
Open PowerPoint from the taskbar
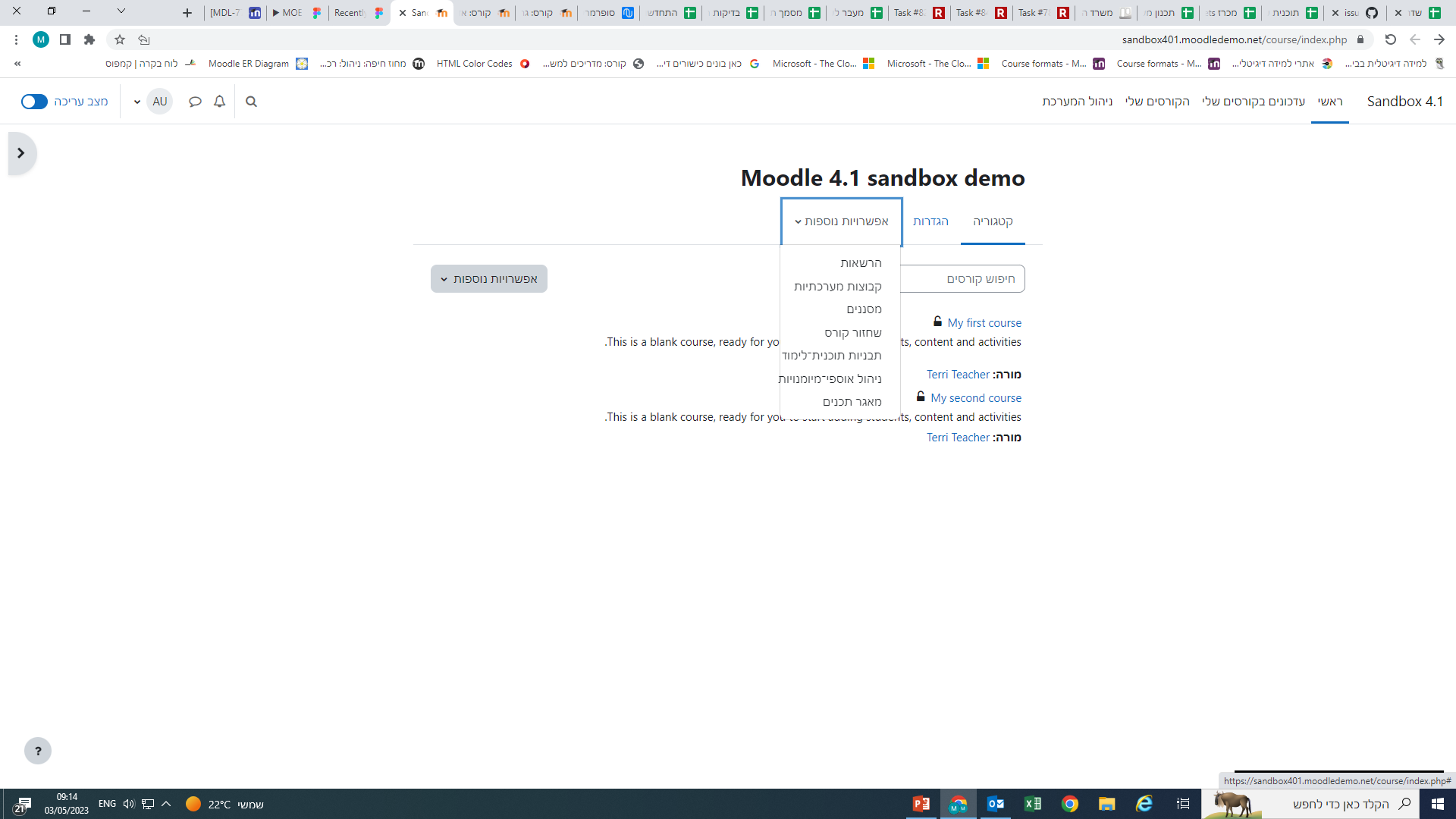tap(921, 804)
